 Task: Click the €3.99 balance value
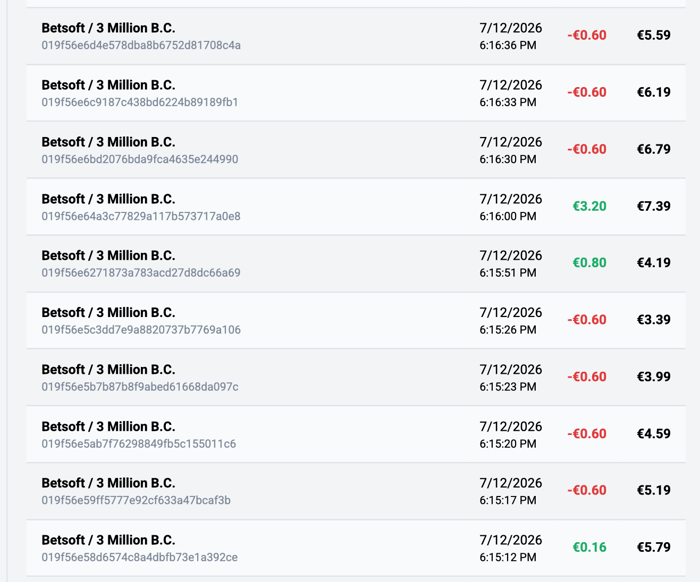(654, 377)
